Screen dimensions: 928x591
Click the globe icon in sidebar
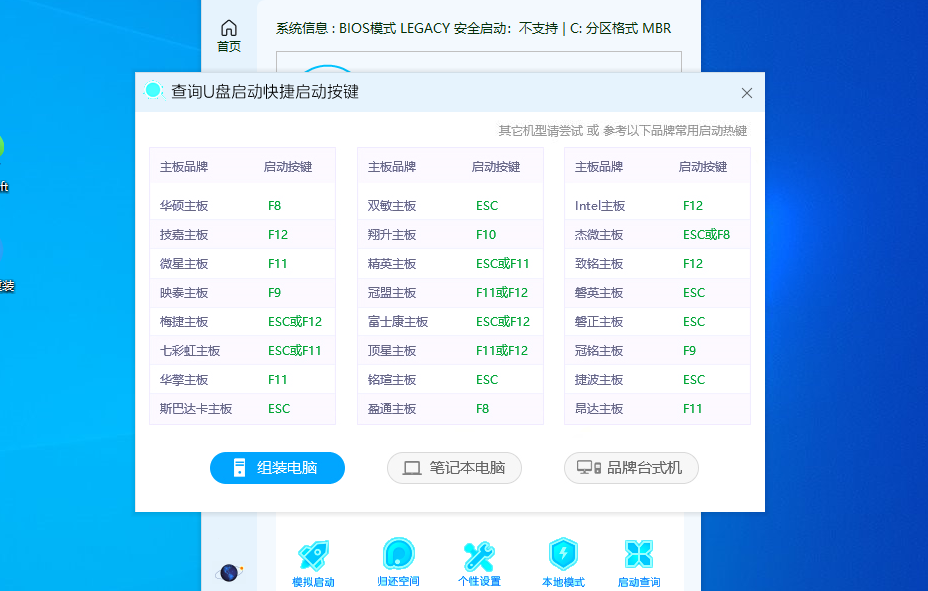pos(229,573)
